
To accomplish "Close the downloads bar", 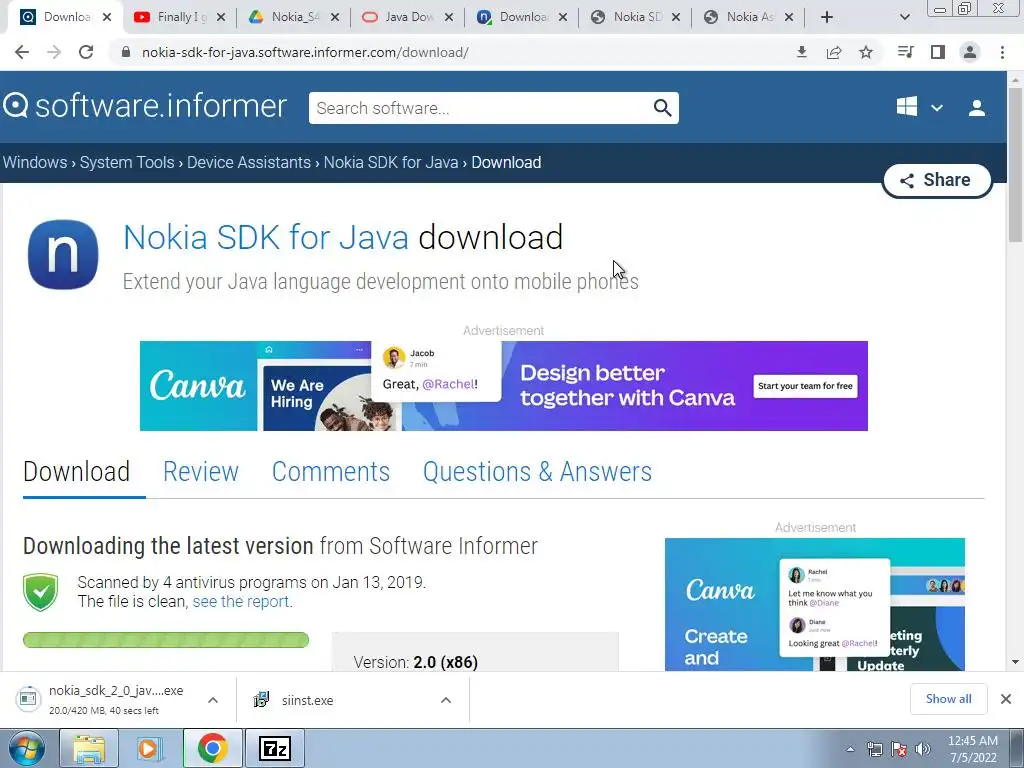I will pos(1006,699).
